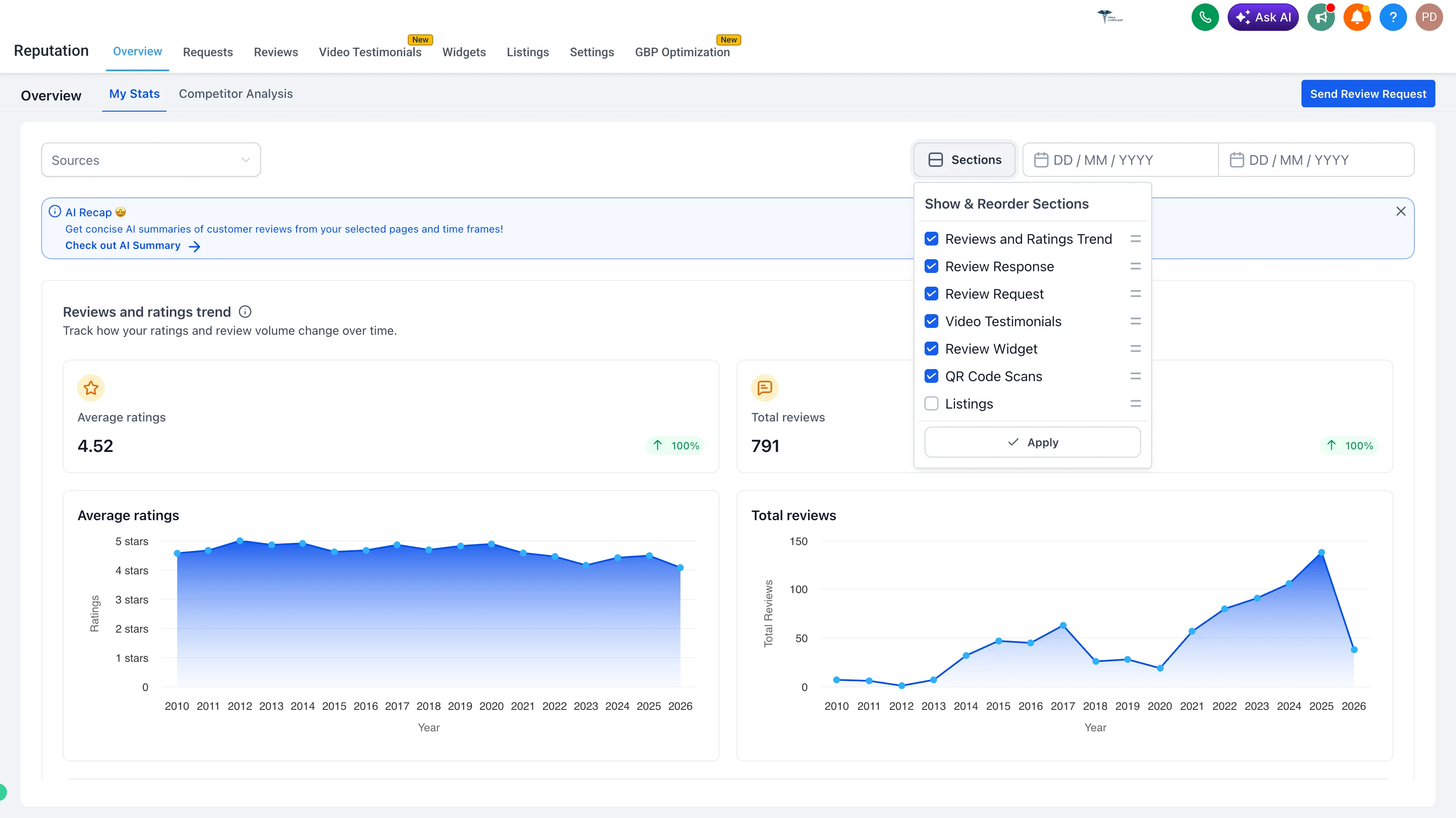Open the announcements megaphone icon
1456x818 pixels.
point(1321,17)
